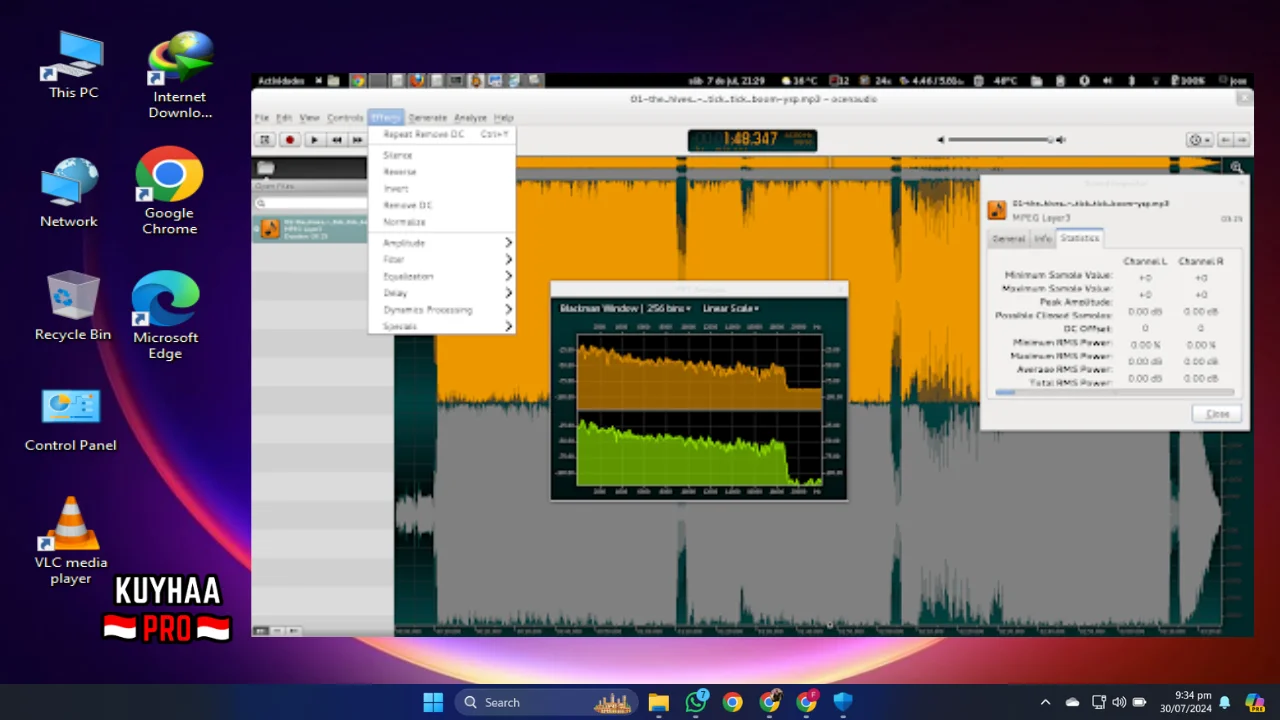Click the clock history dropdown icon in toolbar

1198,140
